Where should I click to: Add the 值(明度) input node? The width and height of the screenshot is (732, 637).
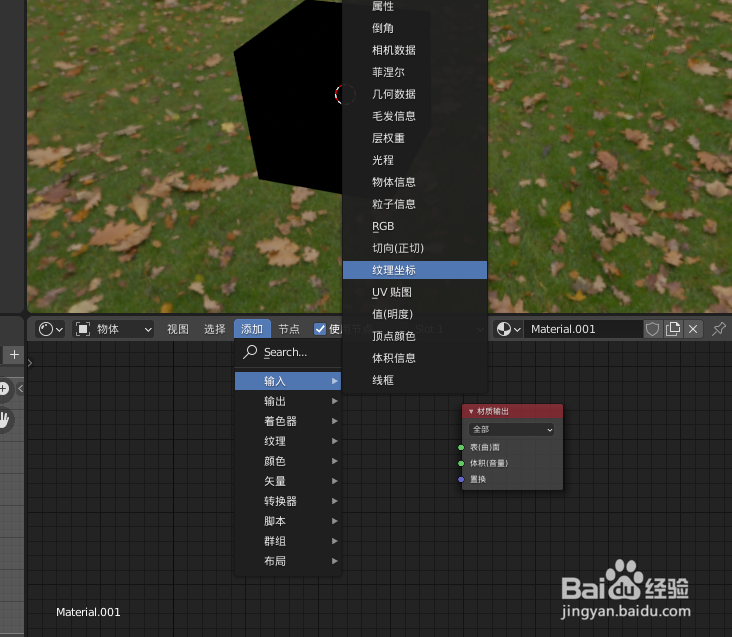(415, 315)
